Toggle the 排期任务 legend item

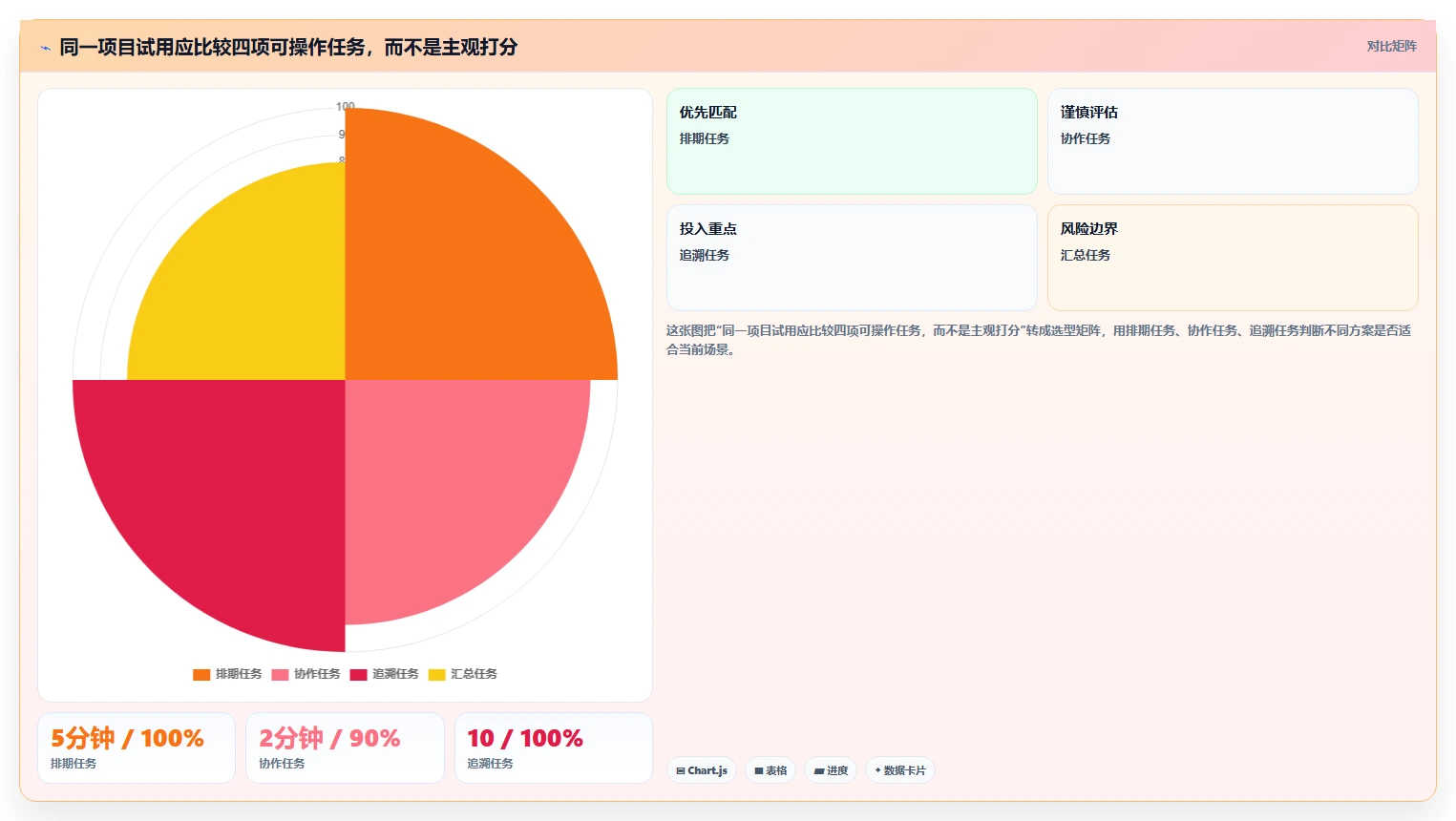coord(227,674)
